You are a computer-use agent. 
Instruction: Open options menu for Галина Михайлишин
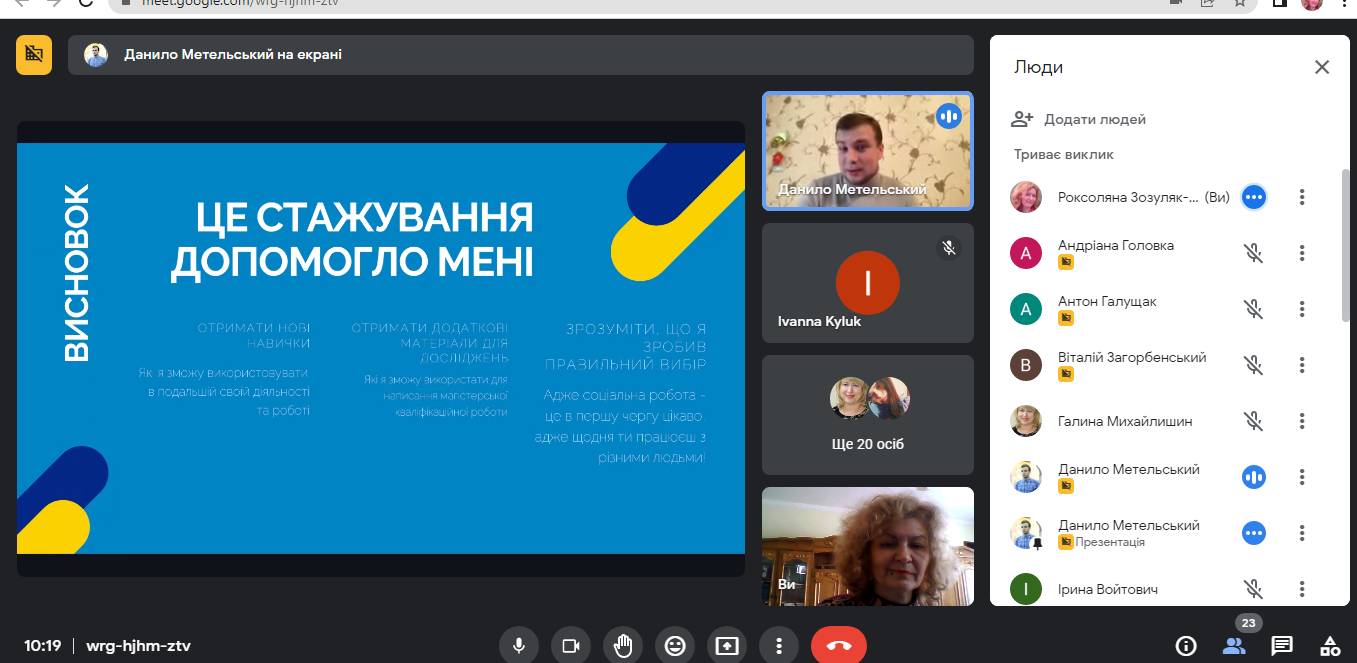1302,422
